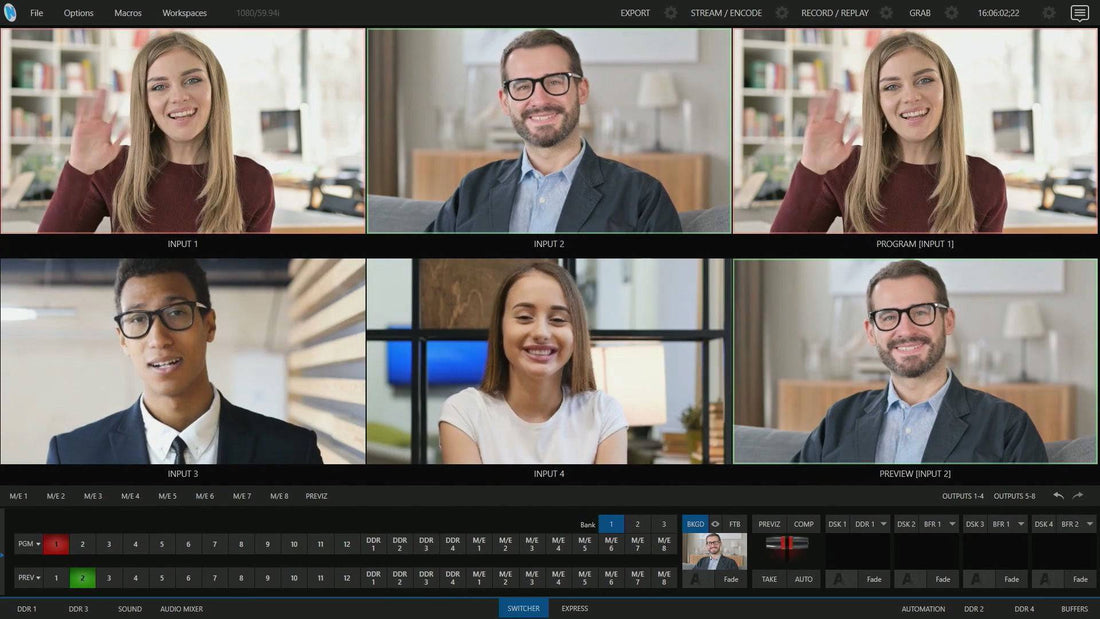Open the notifications panel icon
Viewport: 1100px width, 619px height.
click(1080, 13)
